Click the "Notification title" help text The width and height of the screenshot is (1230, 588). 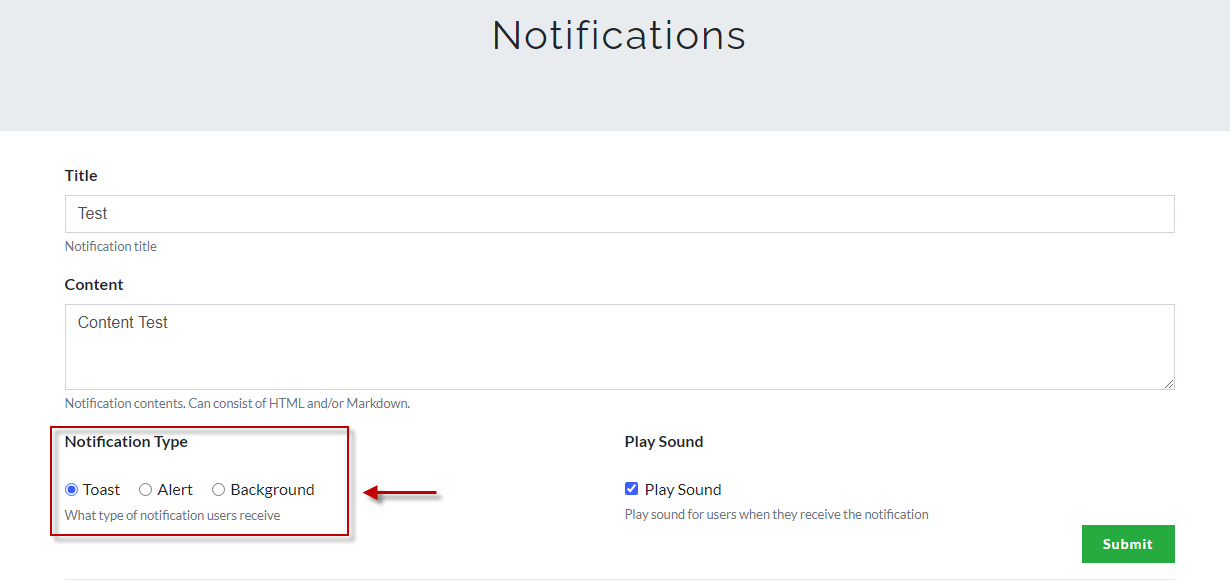pos(111,246)
